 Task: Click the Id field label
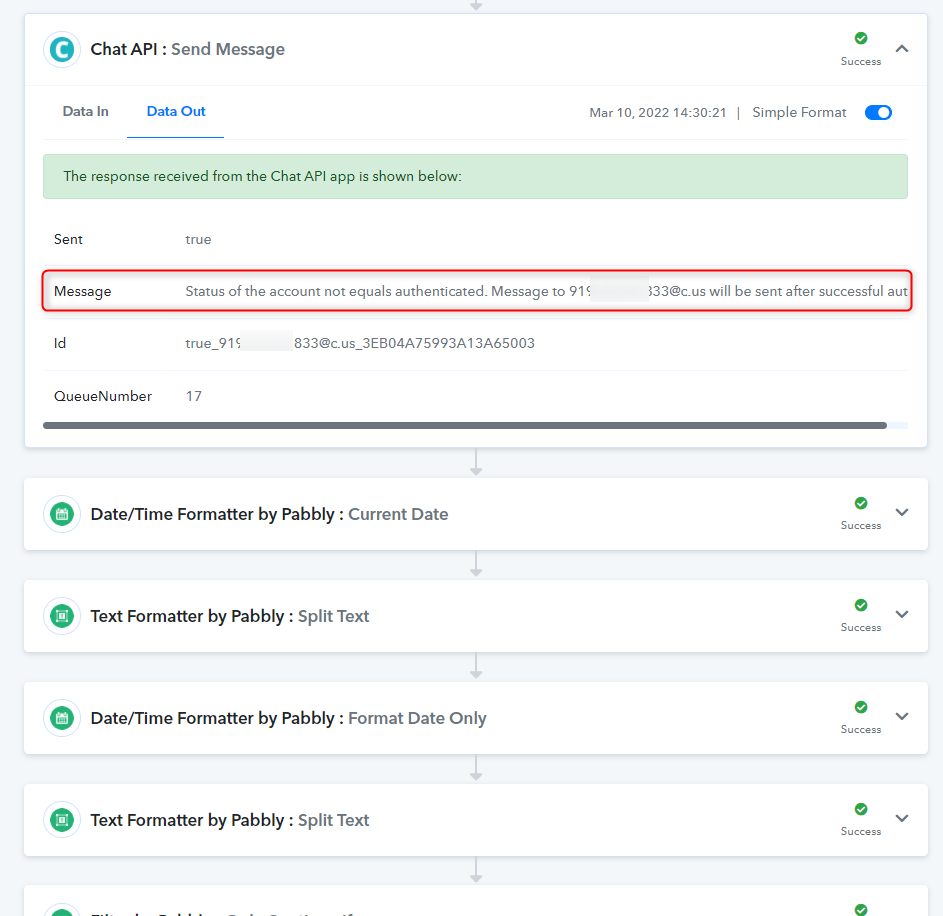tap(60, 343)
